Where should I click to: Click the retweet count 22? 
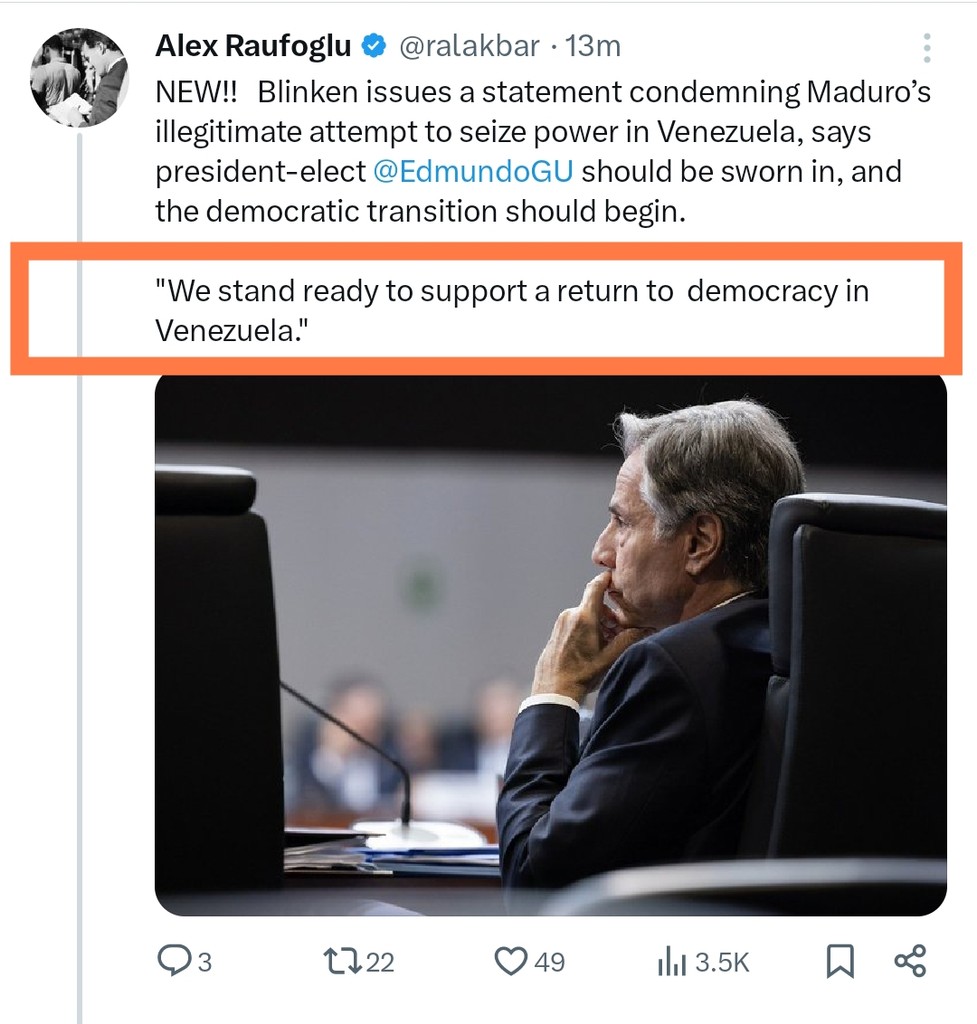point(380,962)
